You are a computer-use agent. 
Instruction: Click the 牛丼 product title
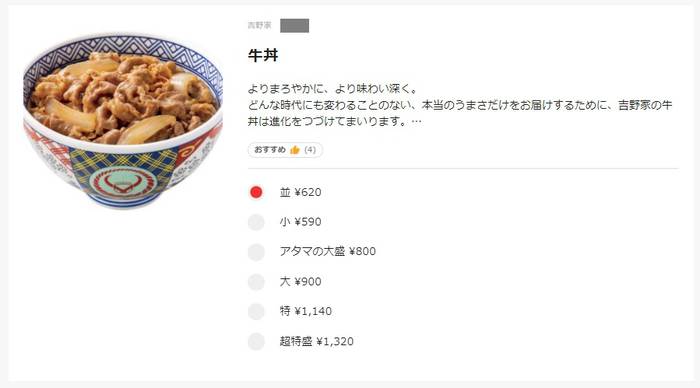point(263,55)
